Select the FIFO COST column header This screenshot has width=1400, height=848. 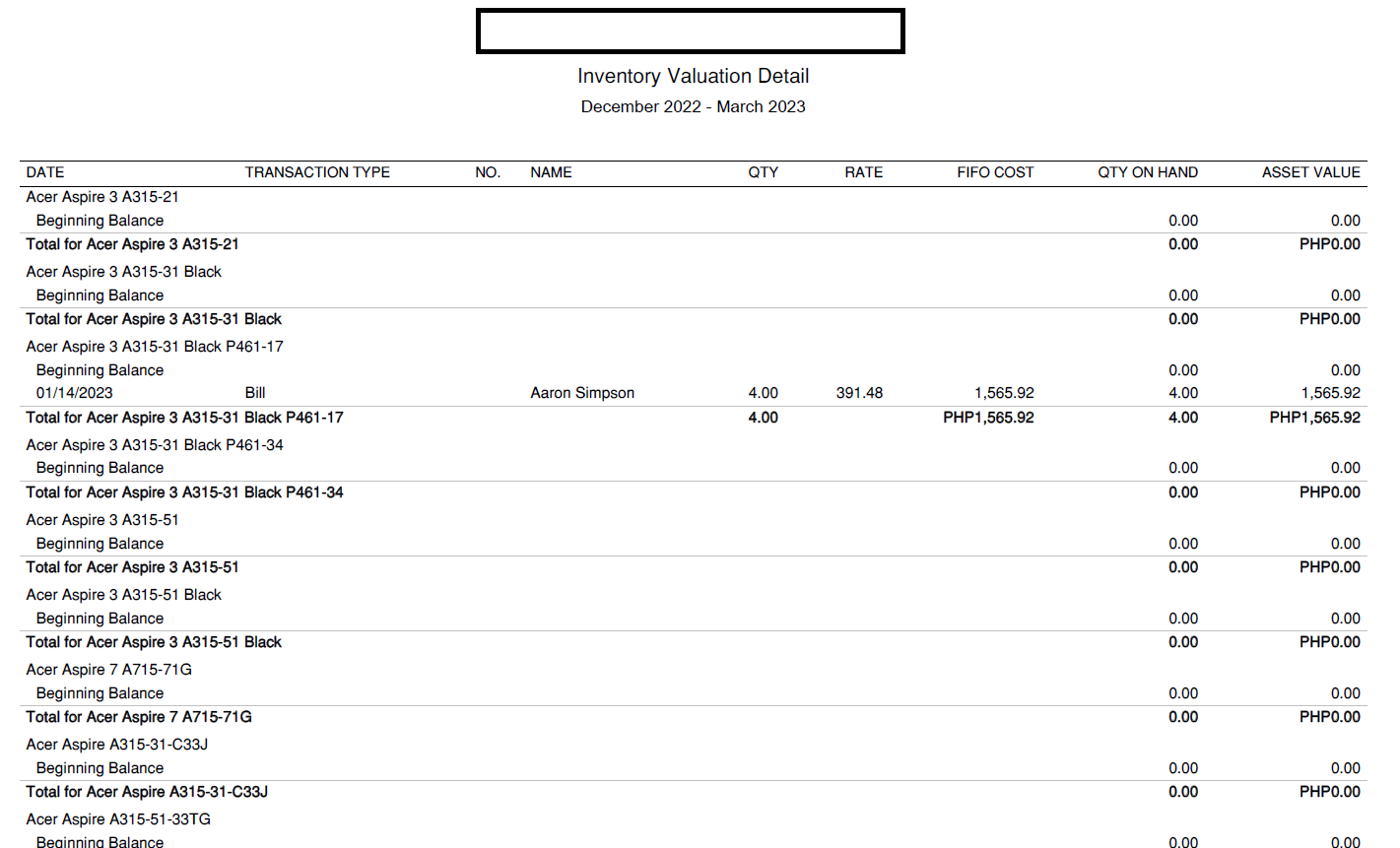(995, 172)
